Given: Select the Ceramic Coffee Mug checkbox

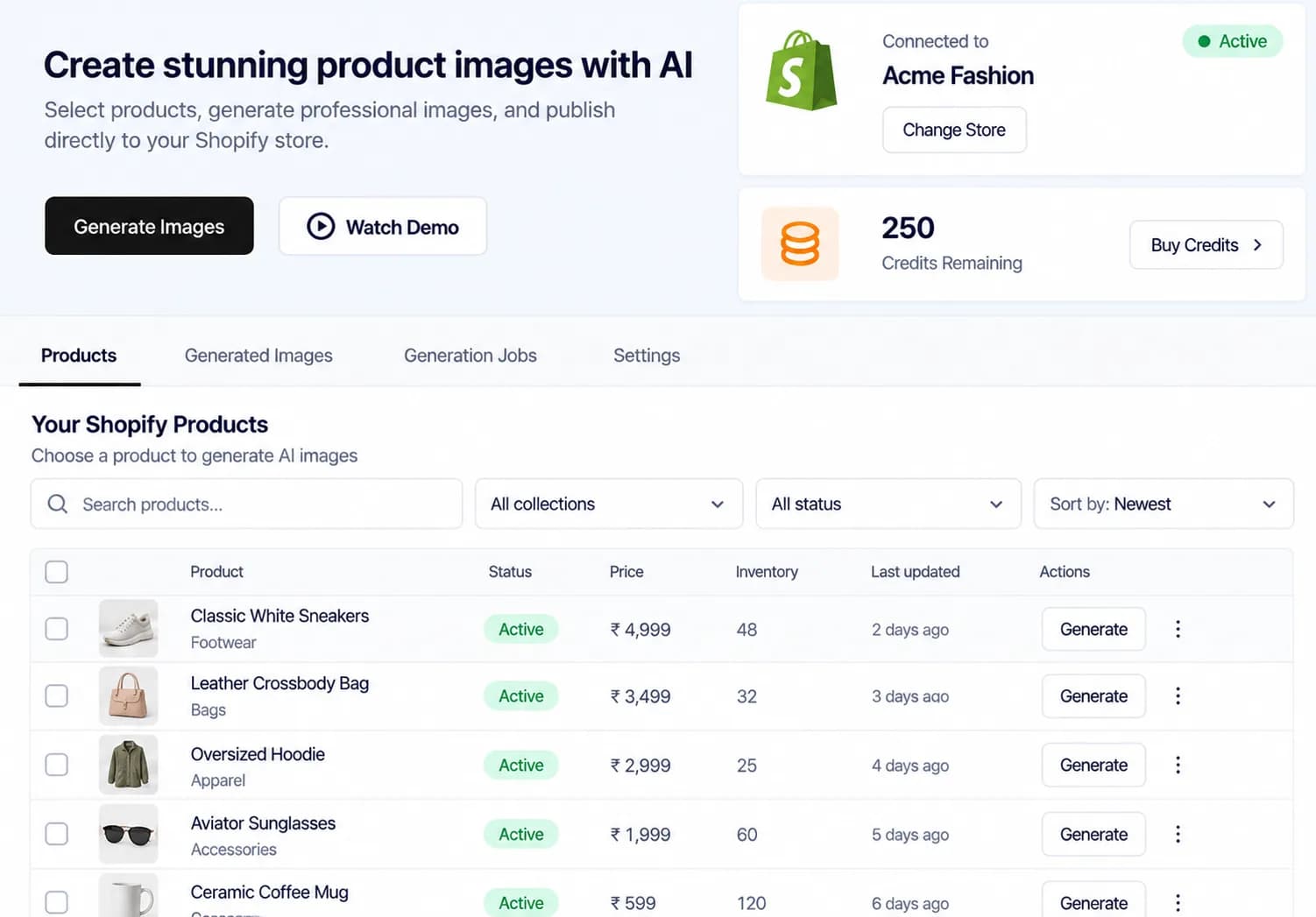Looking at the screenshot, I should click(x=56, y=902).
